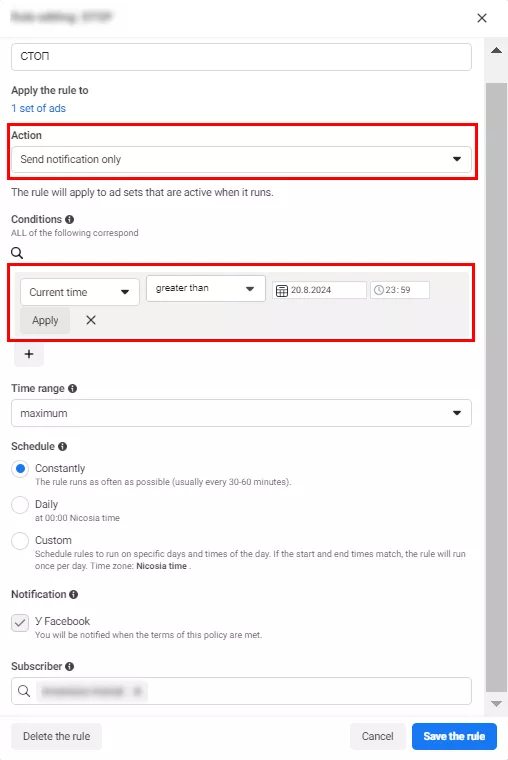Click the Time range info icon
508x760 pixels.
[72, 389]
